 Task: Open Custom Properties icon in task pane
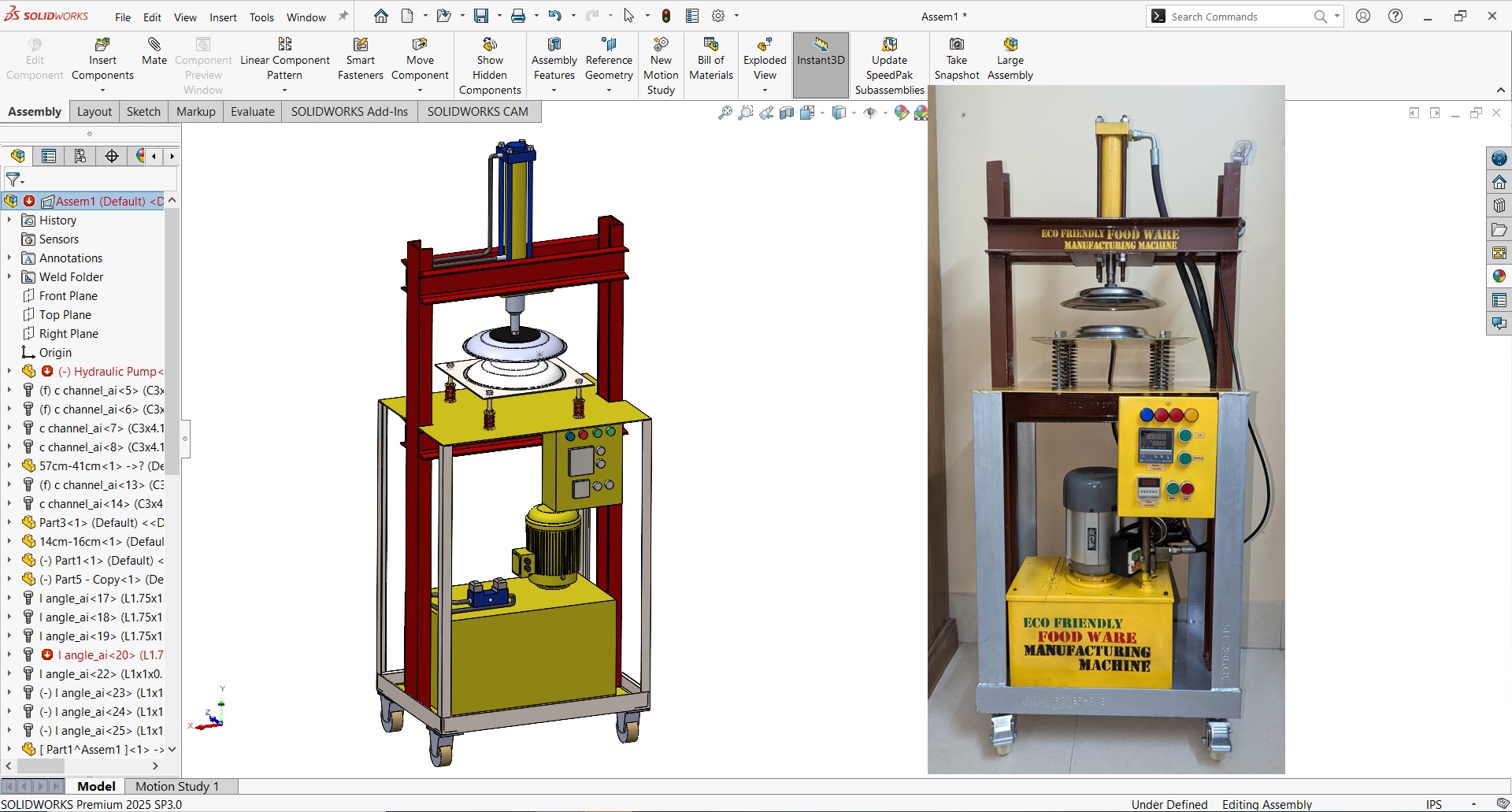[1499, 300]
